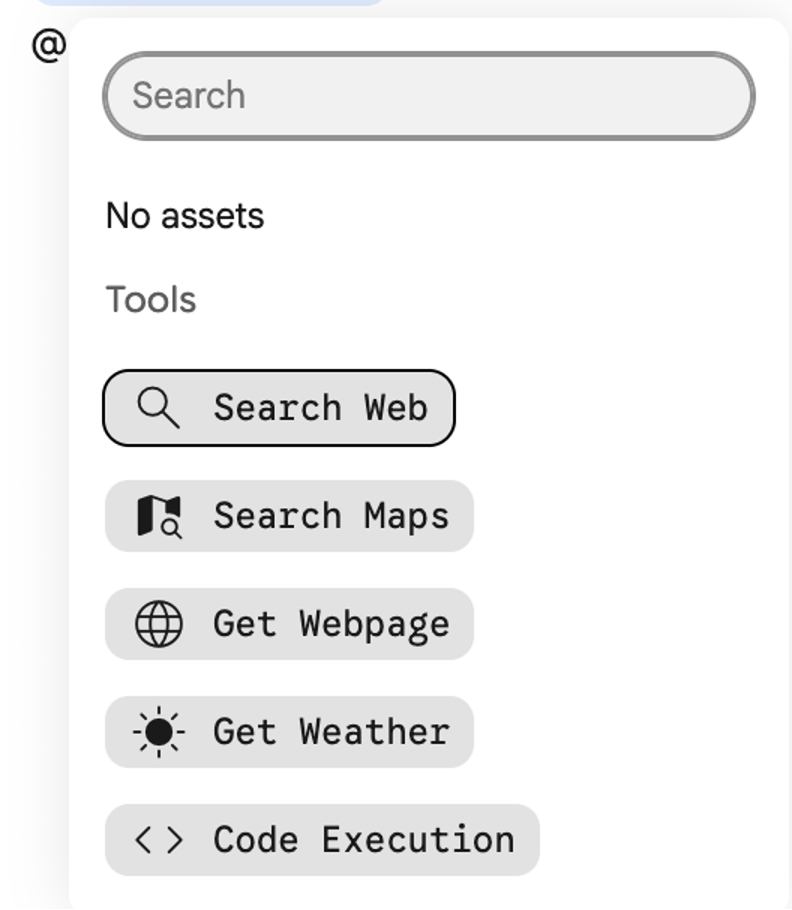Image resolution: width=792 pixels, height=910 pixels.
Task: Select the Search Web tool
Action: pos(278,408)
